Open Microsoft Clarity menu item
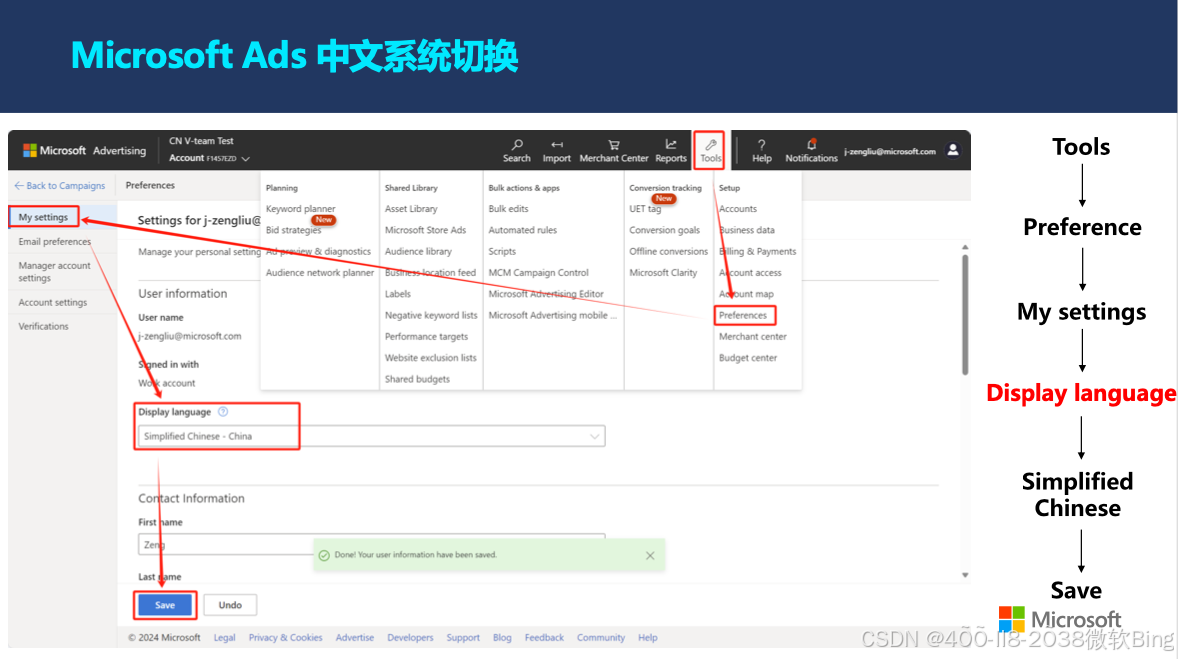 663,273
